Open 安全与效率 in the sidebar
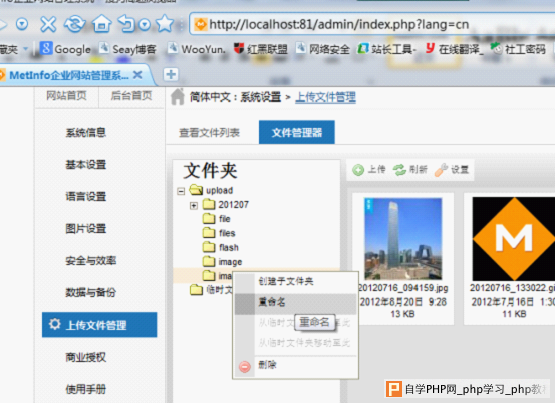 [x=91, y=261]
